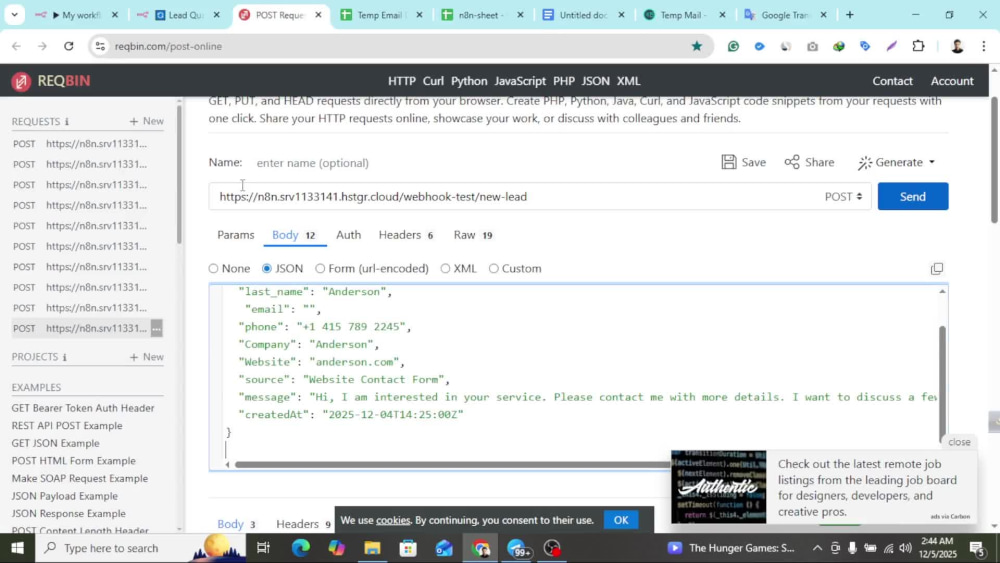Add a new project with + New
This screenshot has width=1000, height=563.
[146, 357]
